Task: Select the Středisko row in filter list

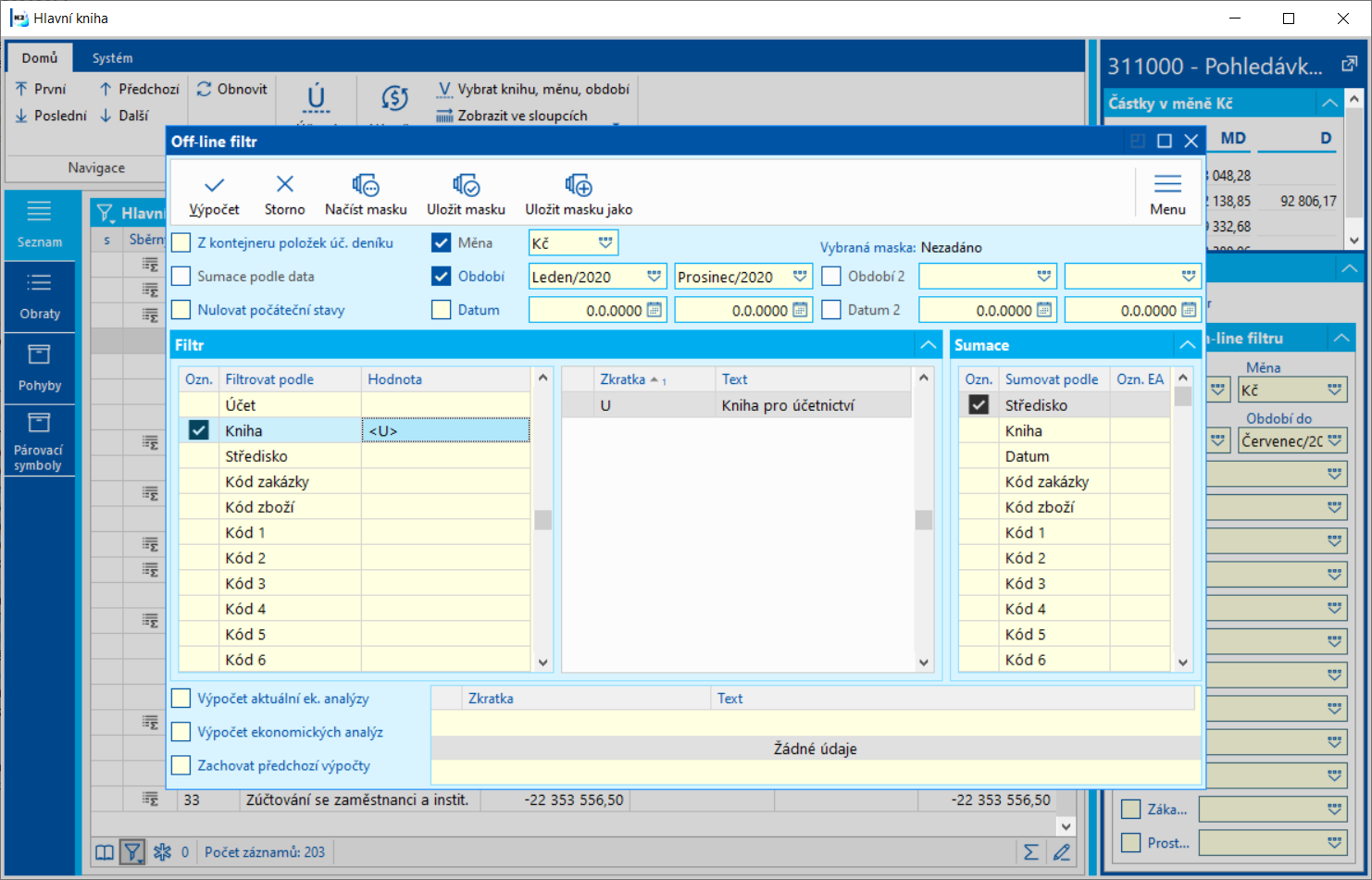Action: click(x=256, y=456)
